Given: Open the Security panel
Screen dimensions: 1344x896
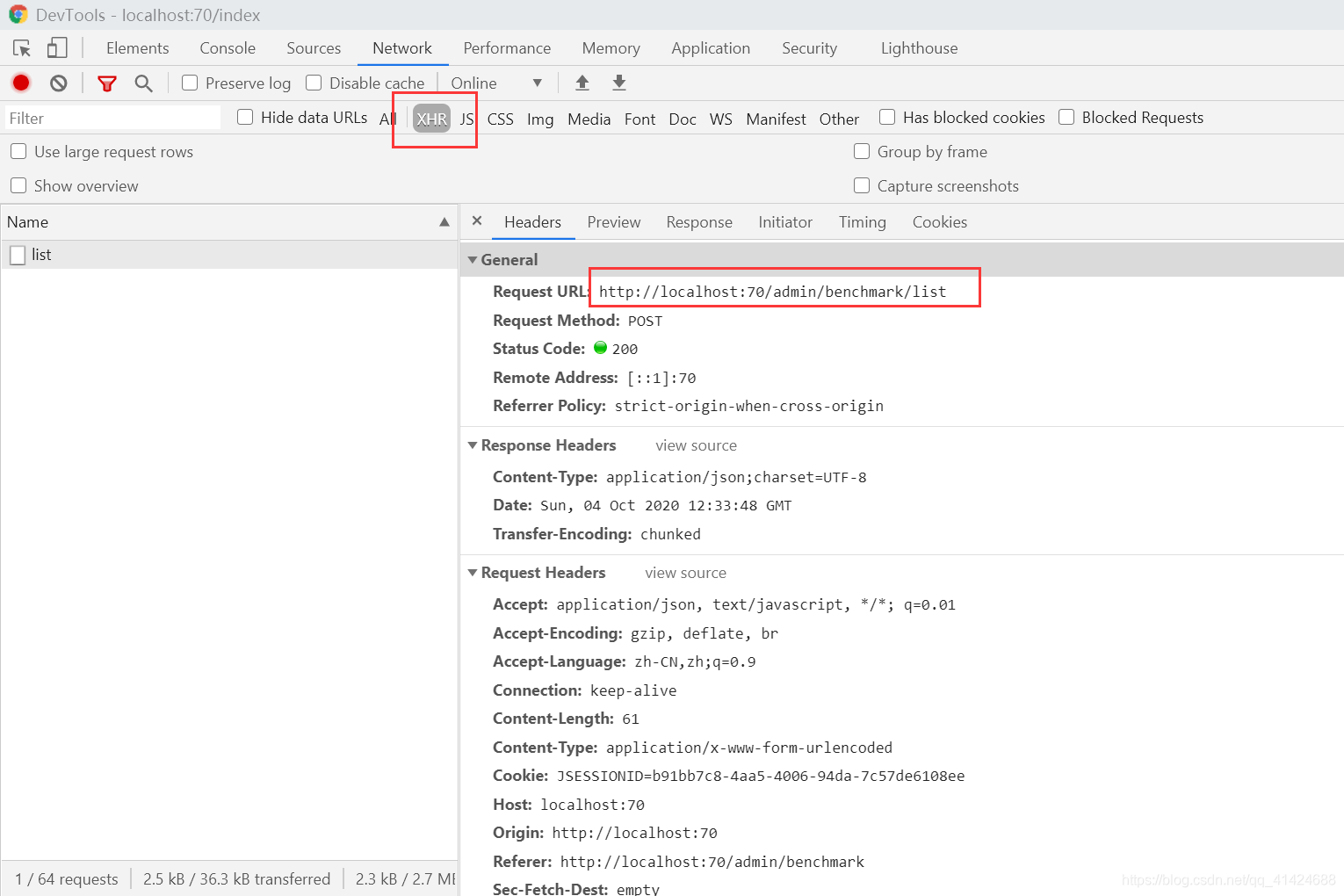Looking at the screenshot, I should [x=809, y=48].
